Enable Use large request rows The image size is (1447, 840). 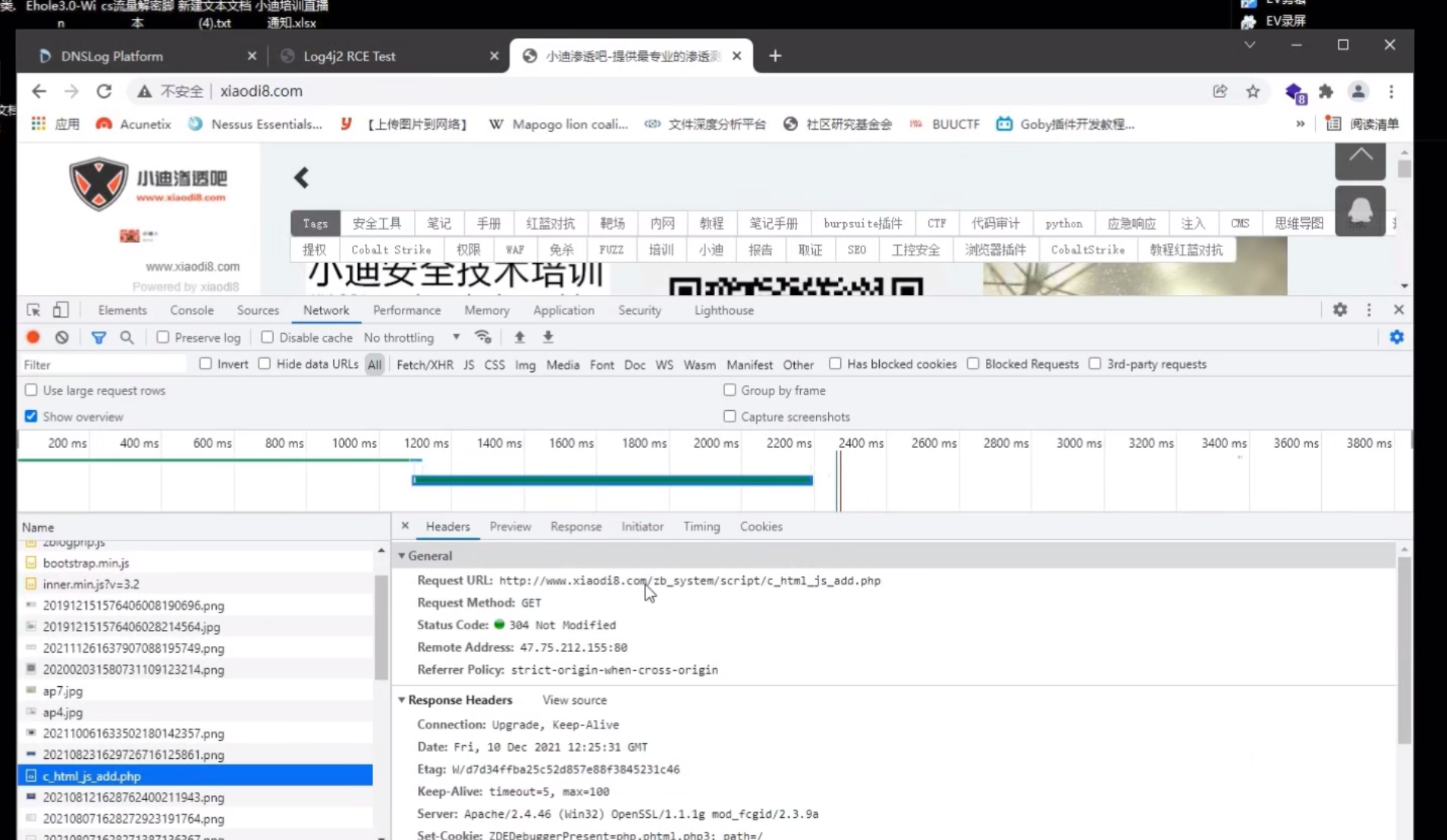click(31, 390)
